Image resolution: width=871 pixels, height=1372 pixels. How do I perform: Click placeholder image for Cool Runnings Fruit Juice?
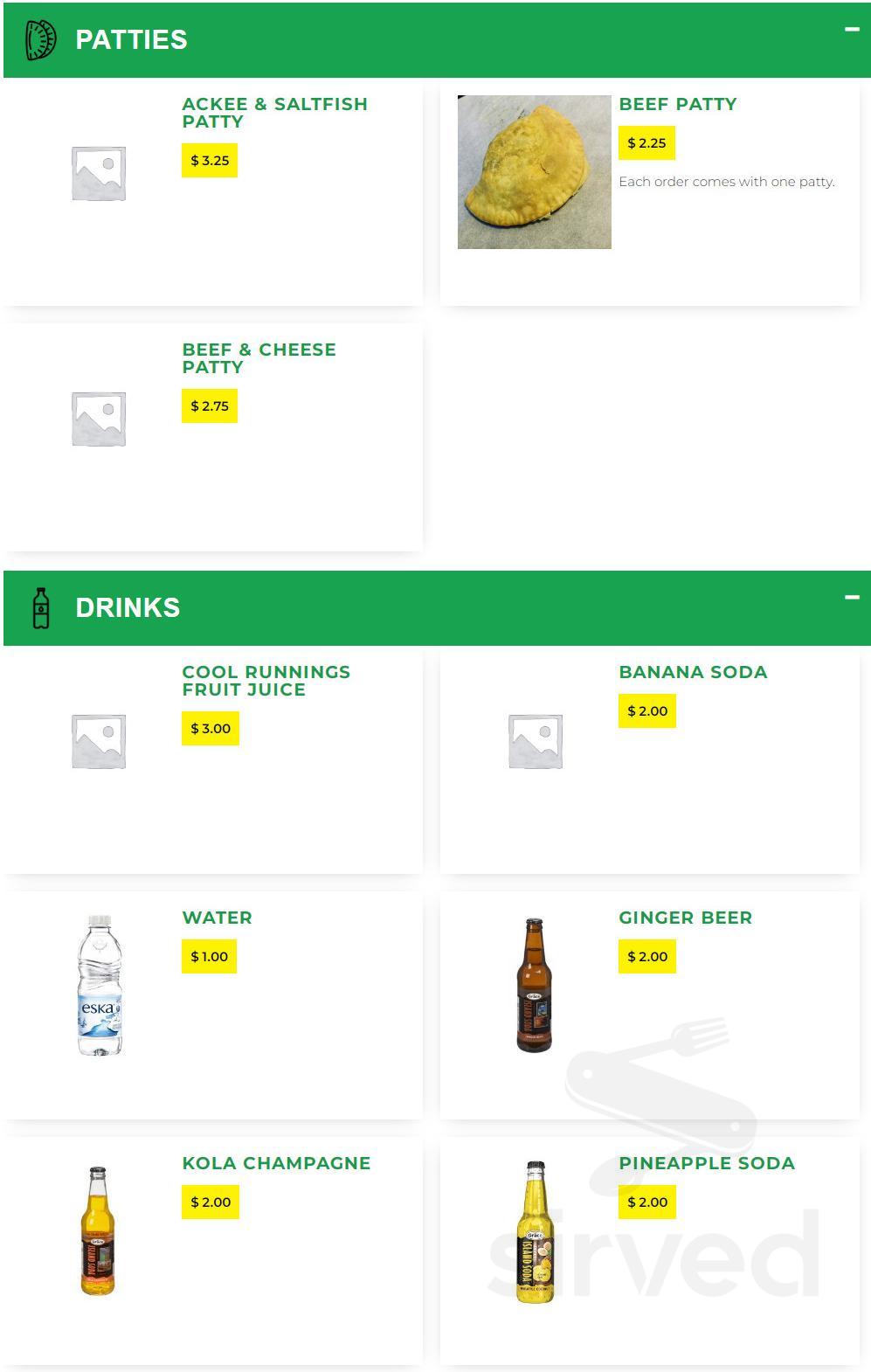(99, 741)
